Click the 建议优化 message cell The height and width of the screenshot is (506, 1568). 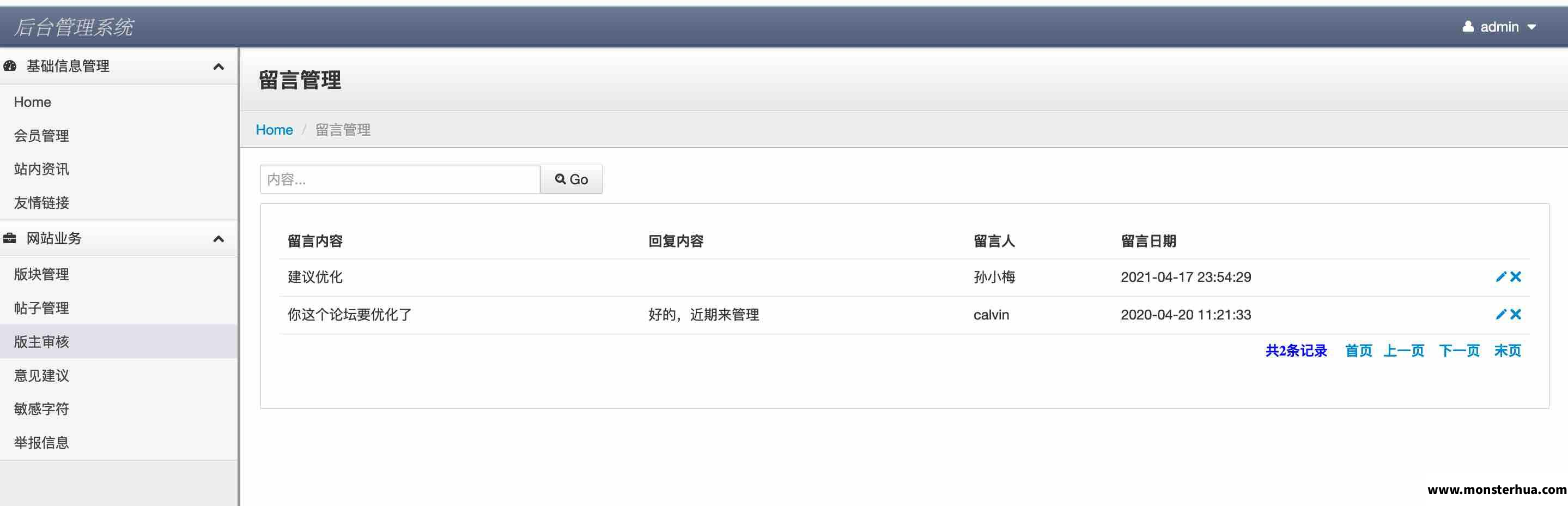tap(315, 277)
